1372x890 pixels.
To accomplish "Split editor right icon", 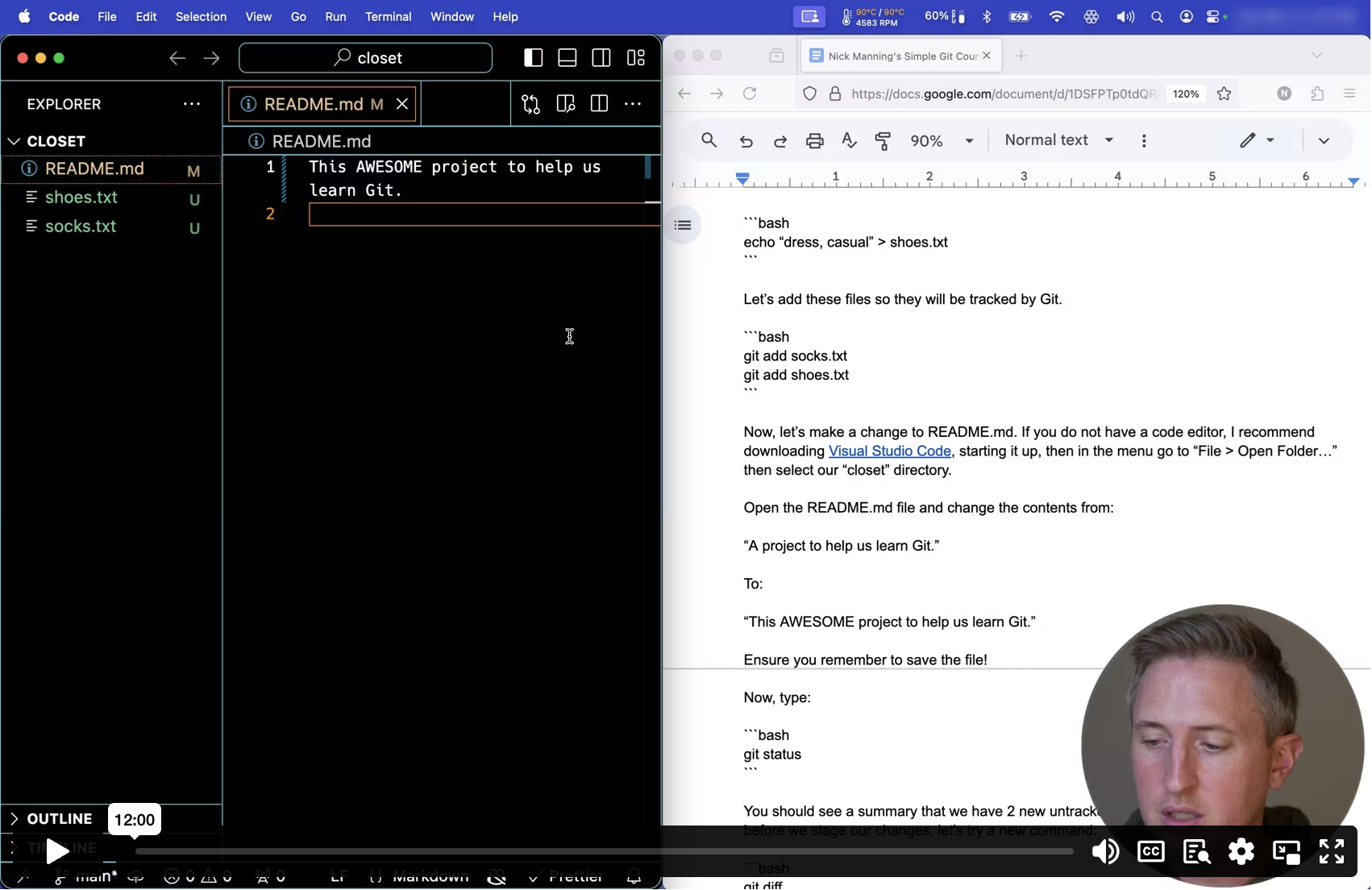I will coord(600,104).
